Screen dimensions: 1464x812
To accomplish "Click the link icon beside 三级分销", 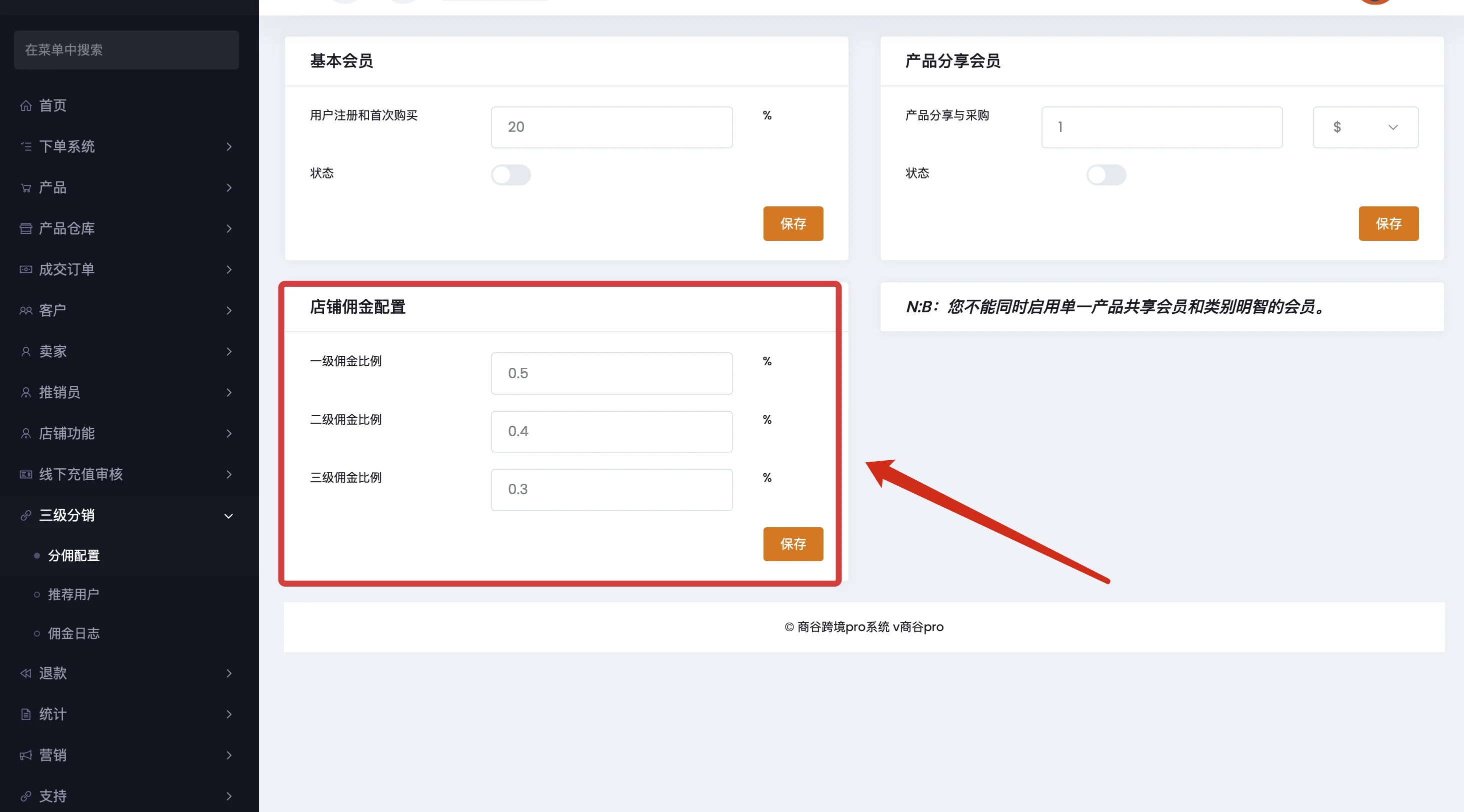I will pos(25,516).
